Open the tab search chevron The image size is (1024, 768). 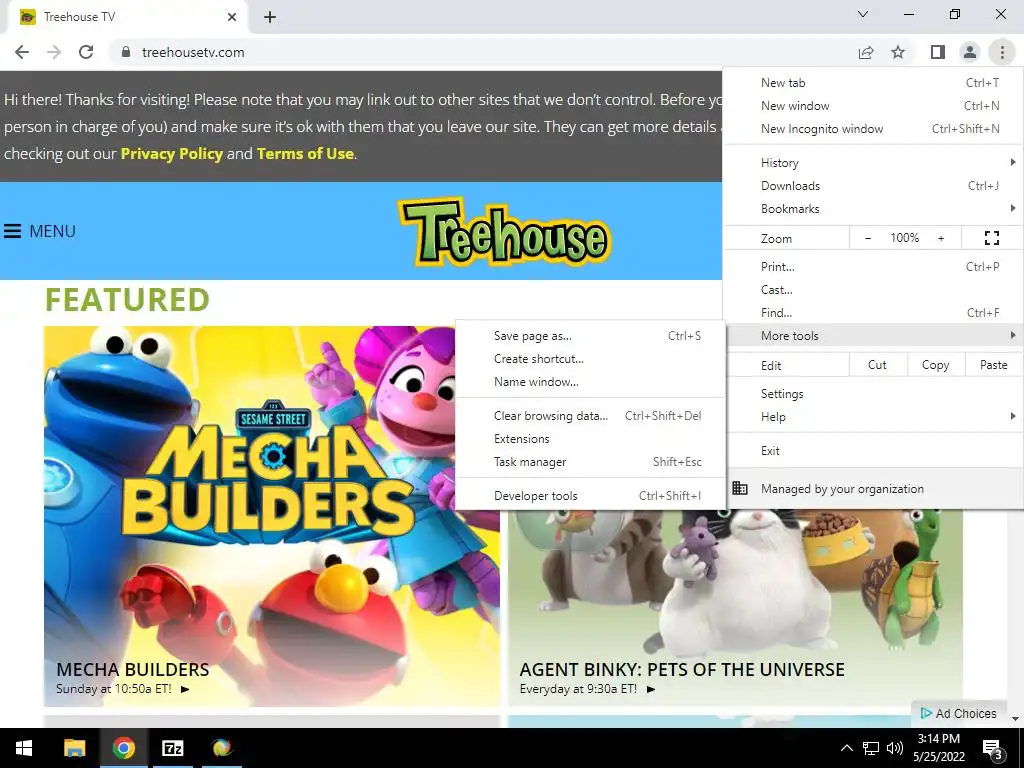coord(863,14)
